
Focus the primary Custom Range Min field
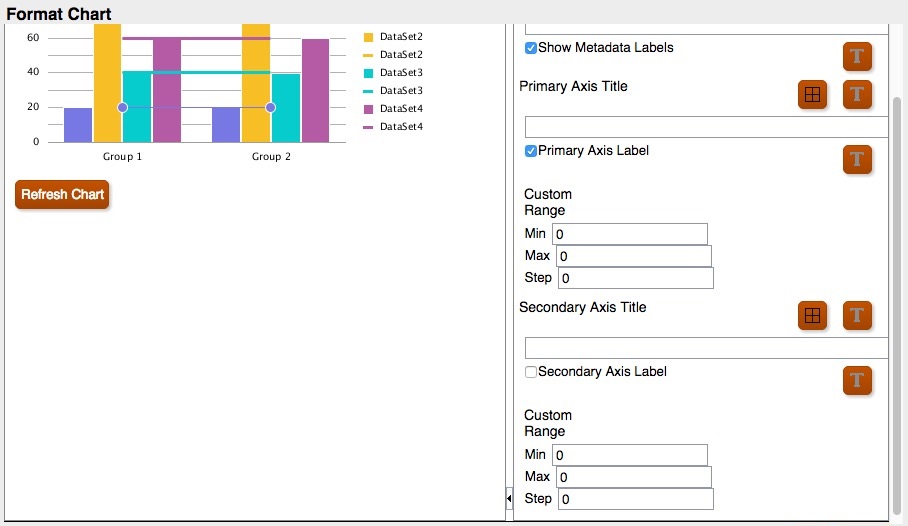pos(629,234)
